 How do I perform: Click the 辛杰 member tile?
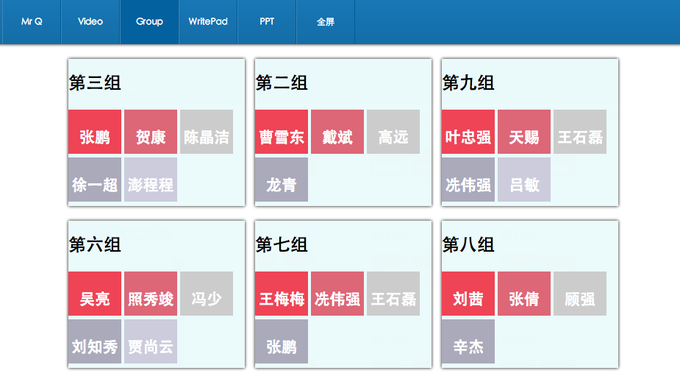point(468,341)
